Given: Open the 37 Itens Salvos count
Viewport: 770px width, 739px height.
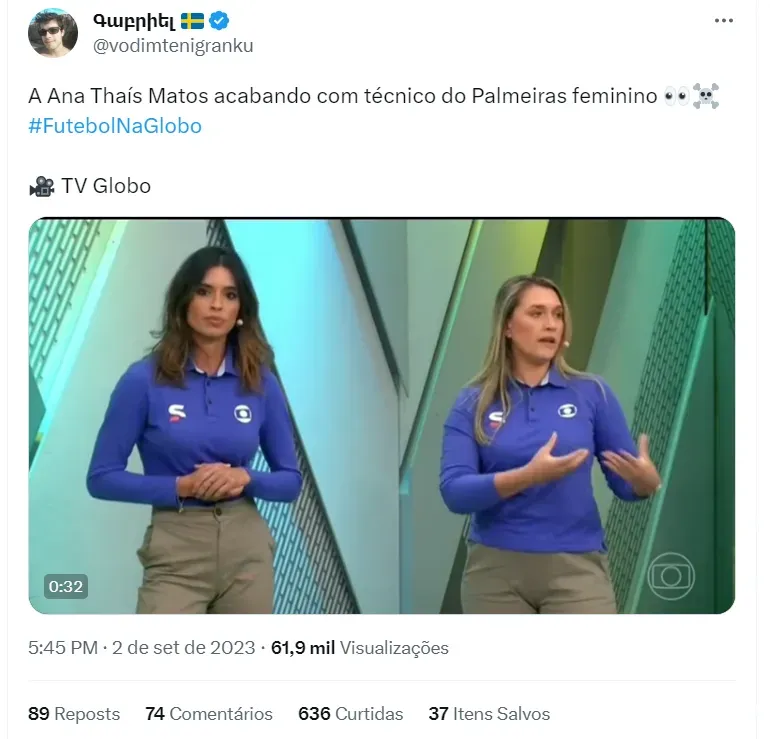Looking at the screenshot, I should [489, 713].
